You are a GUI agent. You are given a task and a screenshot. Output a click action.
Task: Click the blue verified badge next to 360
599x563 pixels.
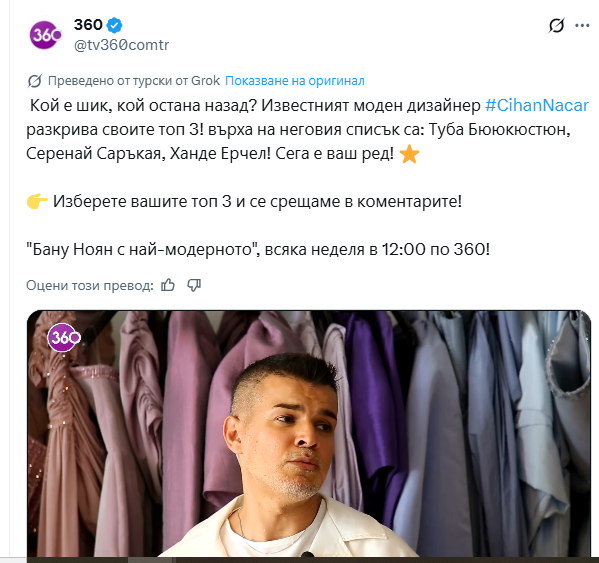click(x=114, y=25)
